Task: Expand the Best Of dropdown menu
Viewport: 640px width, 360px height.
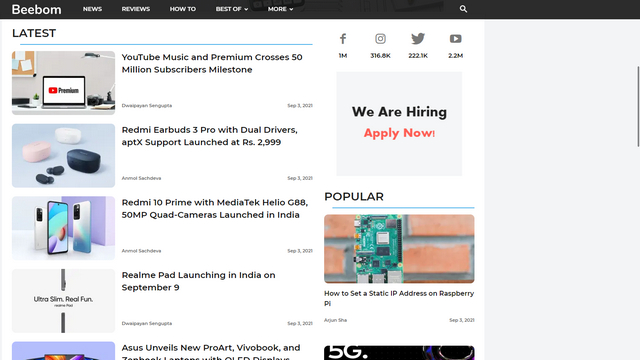Action: (231, 9)
